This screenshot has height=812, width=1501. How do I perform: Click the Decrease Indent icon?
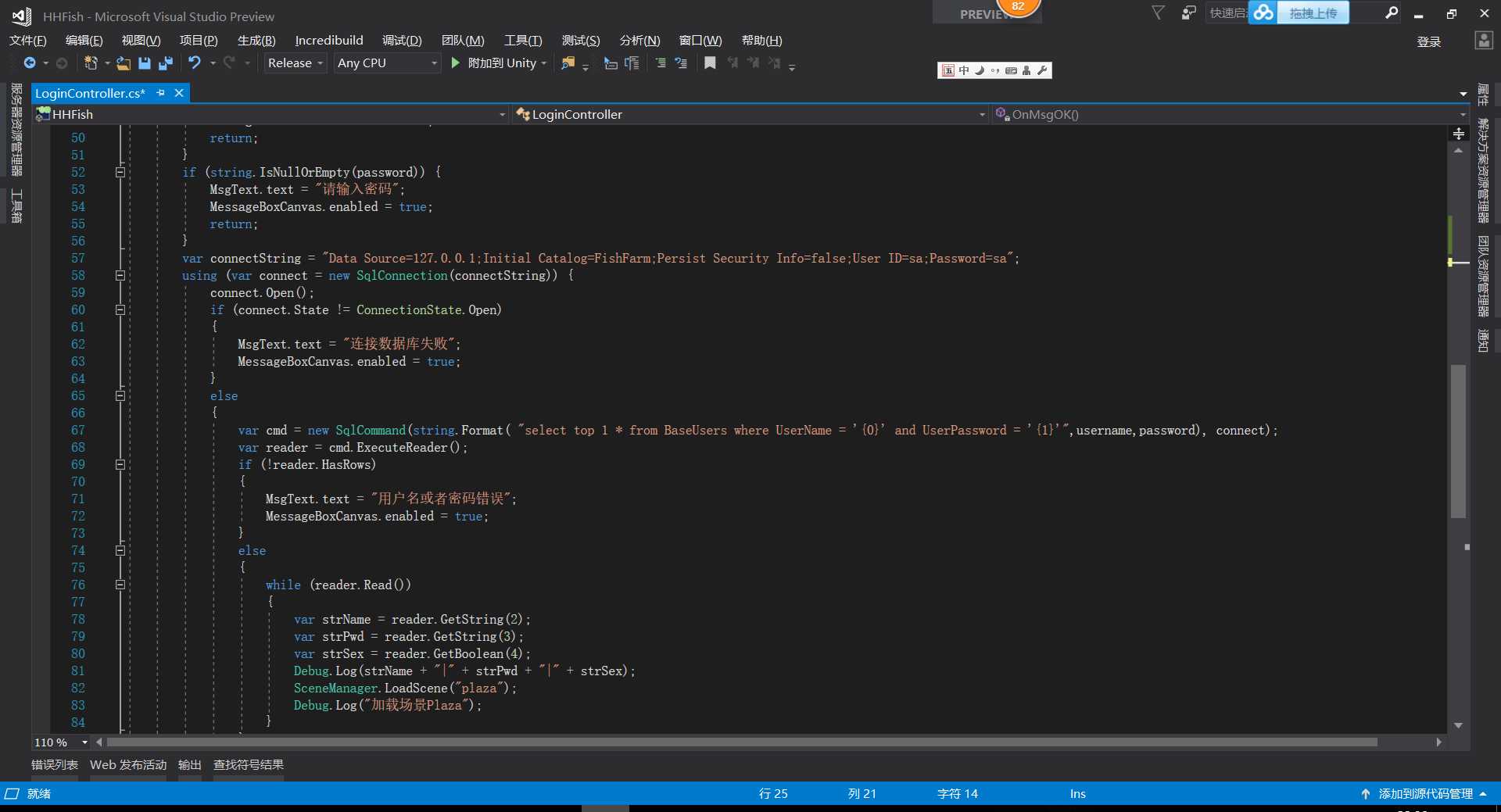tap(611, 63)
